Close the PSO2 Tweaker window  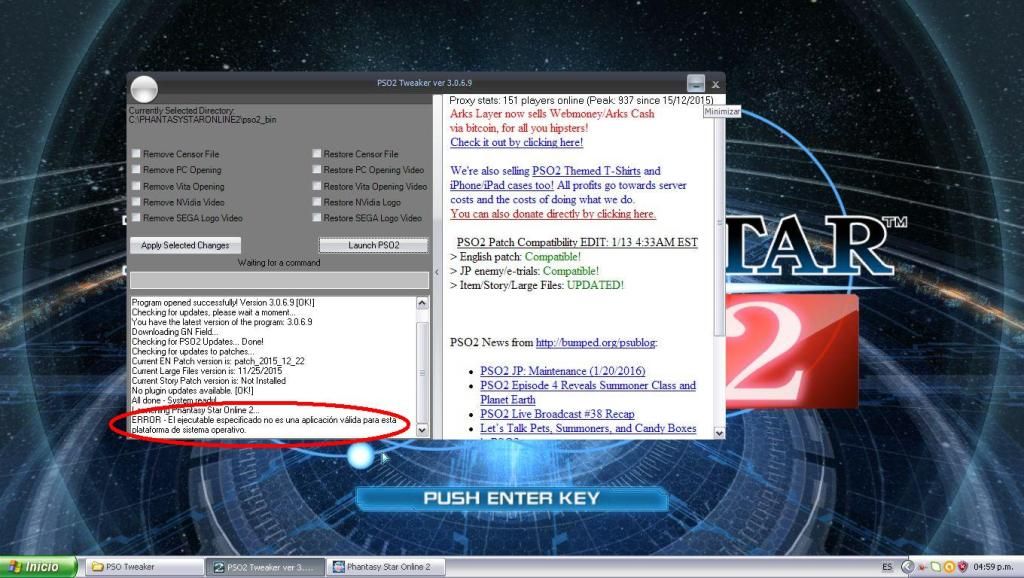coord(716,84)
